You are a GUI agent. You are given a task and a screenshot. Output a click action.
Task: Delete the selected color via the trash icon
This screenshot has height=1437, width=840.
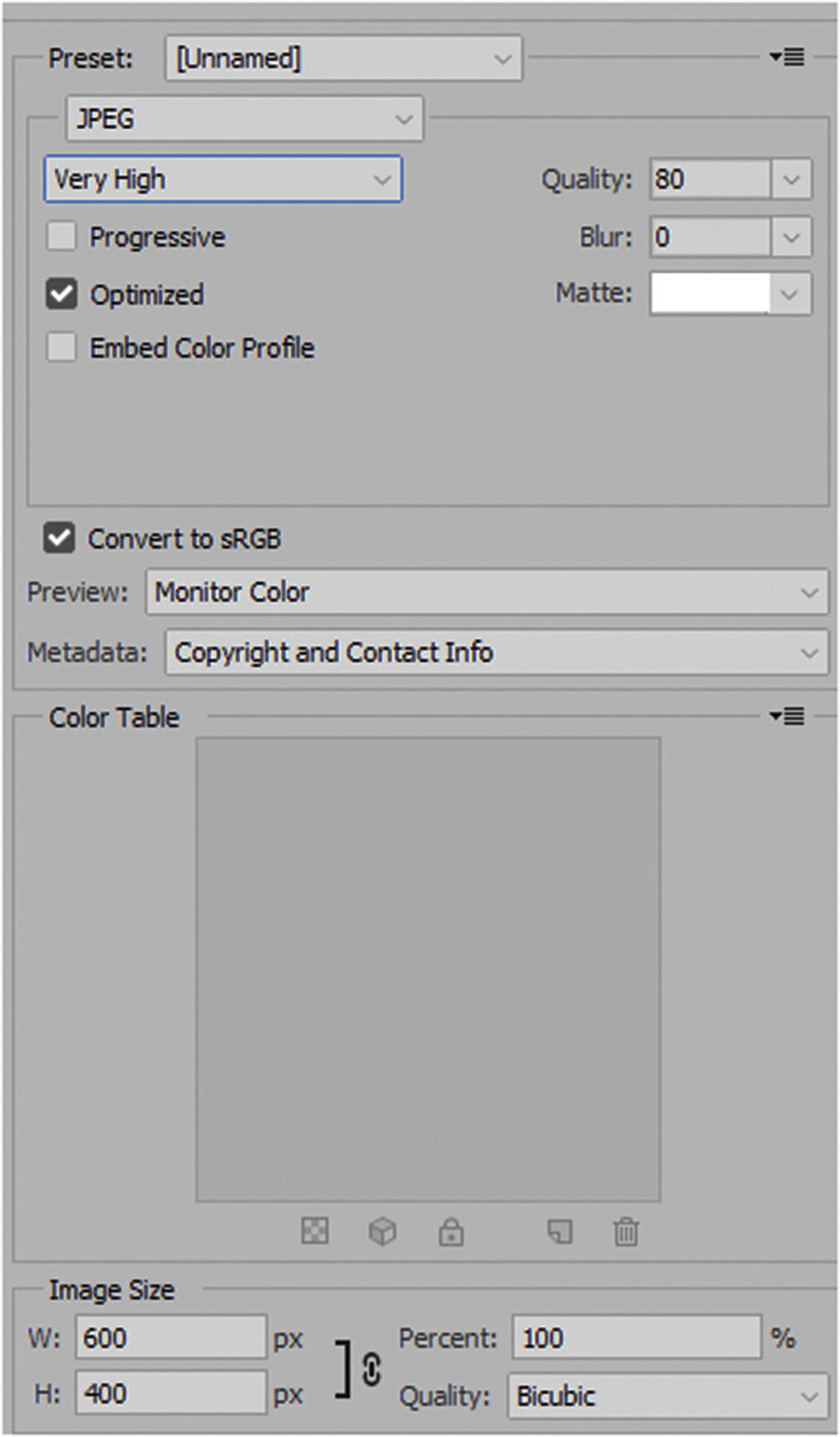coord(626,1232)
